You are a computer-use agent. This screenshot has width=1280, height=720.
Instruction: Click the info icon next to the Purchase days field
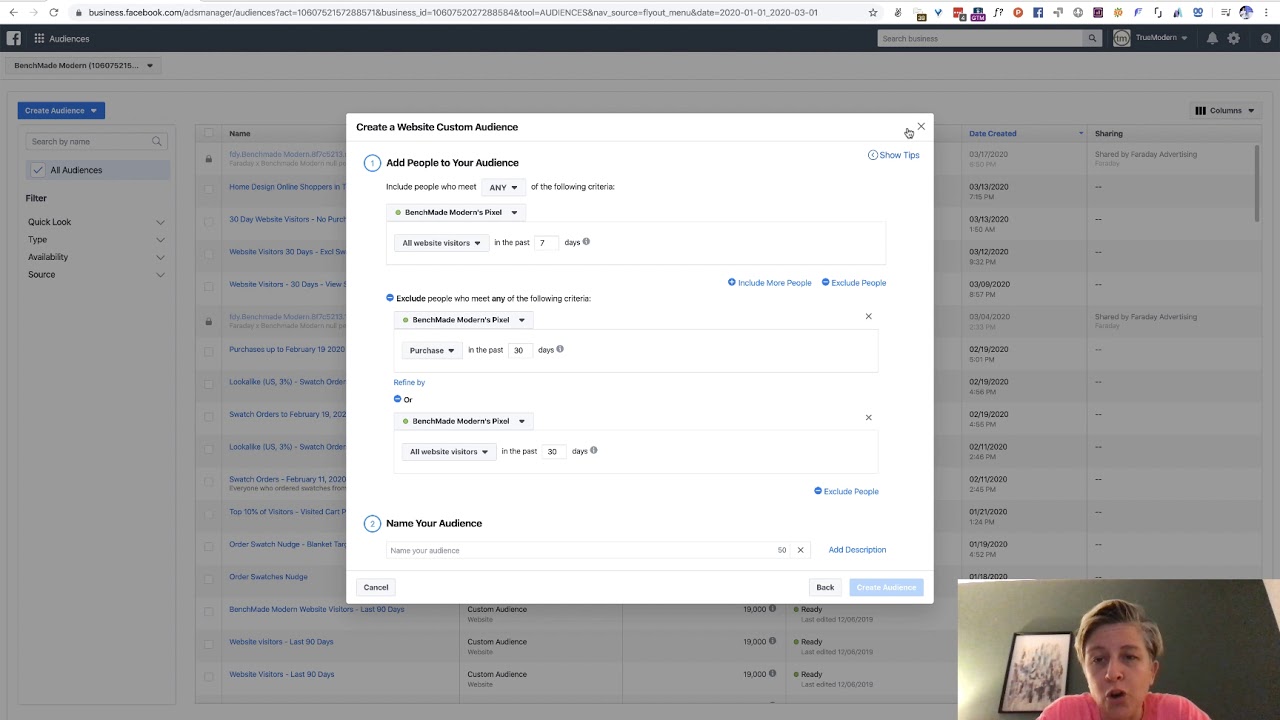tap(560, 349)
